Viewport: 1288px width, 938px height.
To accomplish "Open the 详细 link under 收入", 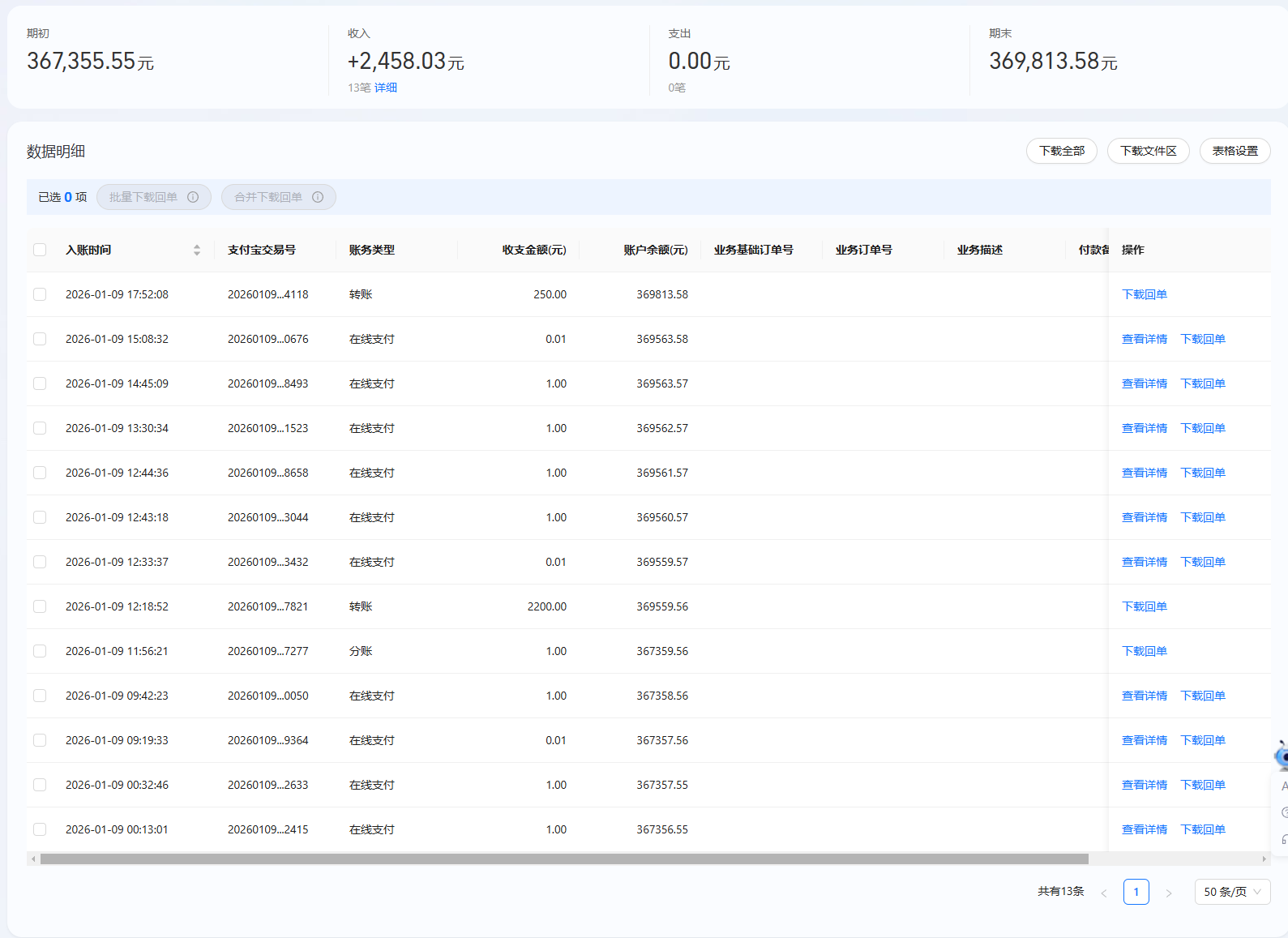I will [x=386, y=88].
